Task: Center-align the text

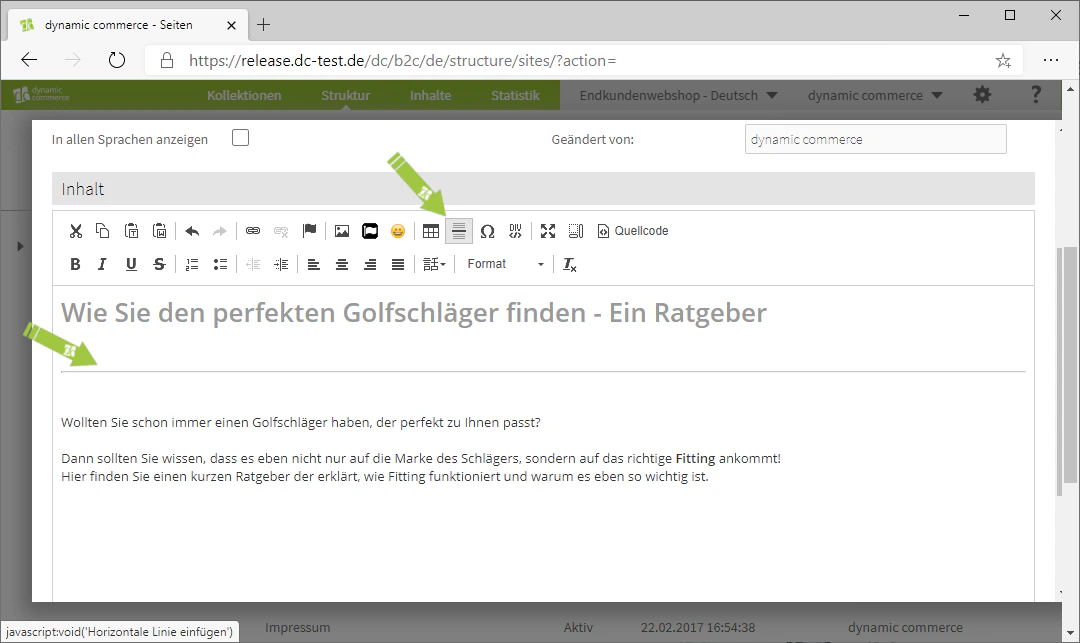Action: coord(342,264)
